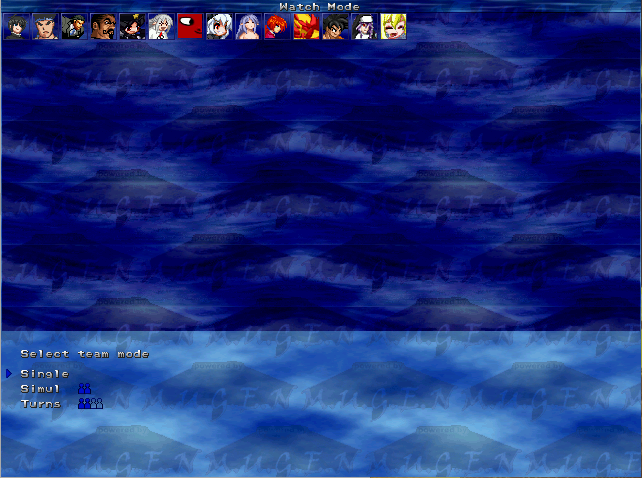
Task: Choose the spiky black-haired martial artist portrait
Action: pos(336,27)
